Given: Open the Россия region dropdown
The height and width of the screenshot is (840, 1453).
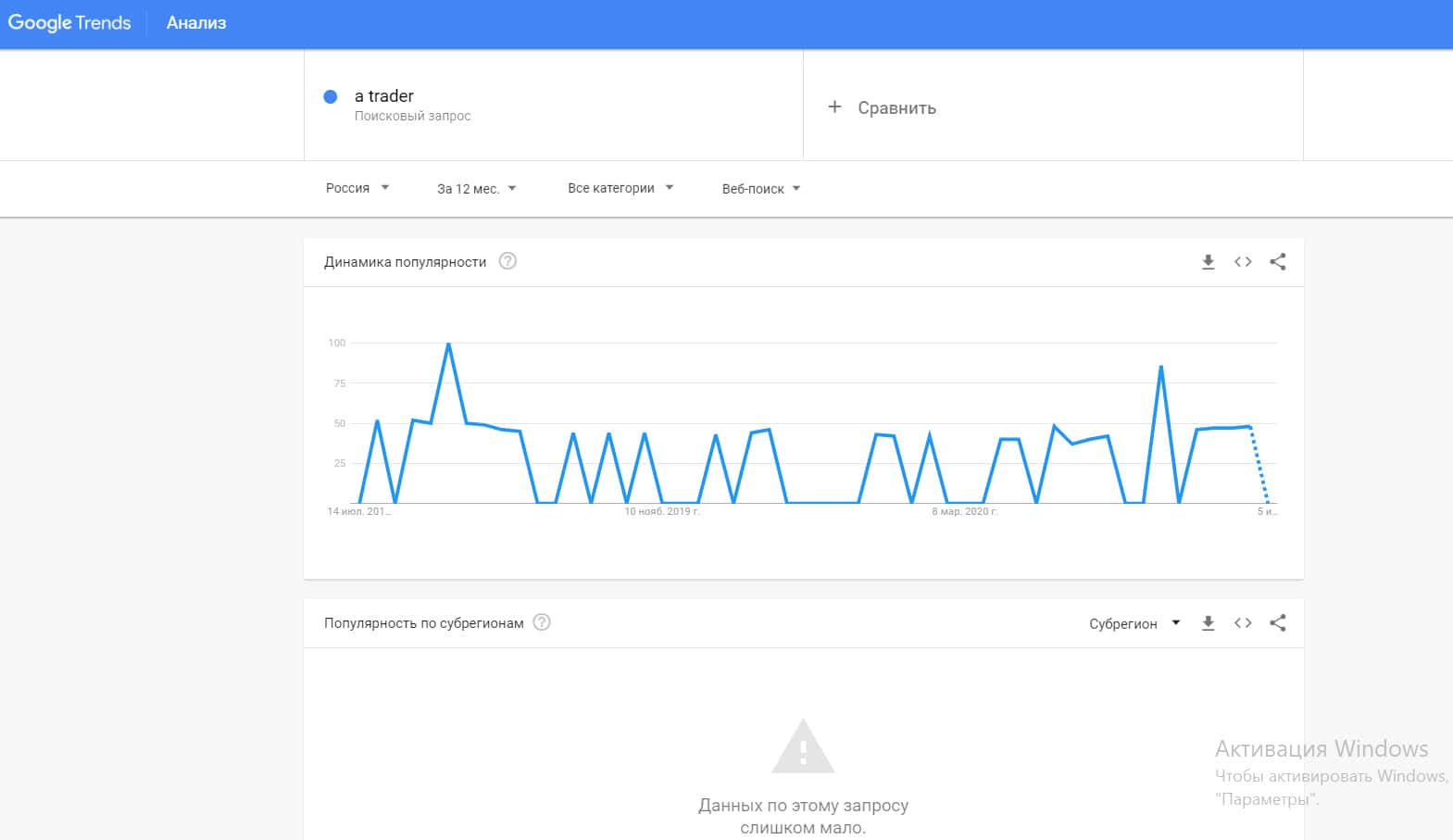Looking at the screenshot, I should (x=357, y=188).
